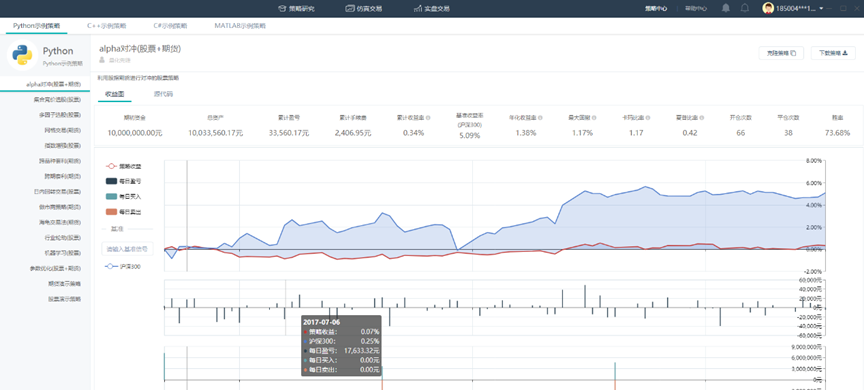Click the info icon beside 最大回撤
The width and height of the screenshot is (864, 390).
point(595,117)
